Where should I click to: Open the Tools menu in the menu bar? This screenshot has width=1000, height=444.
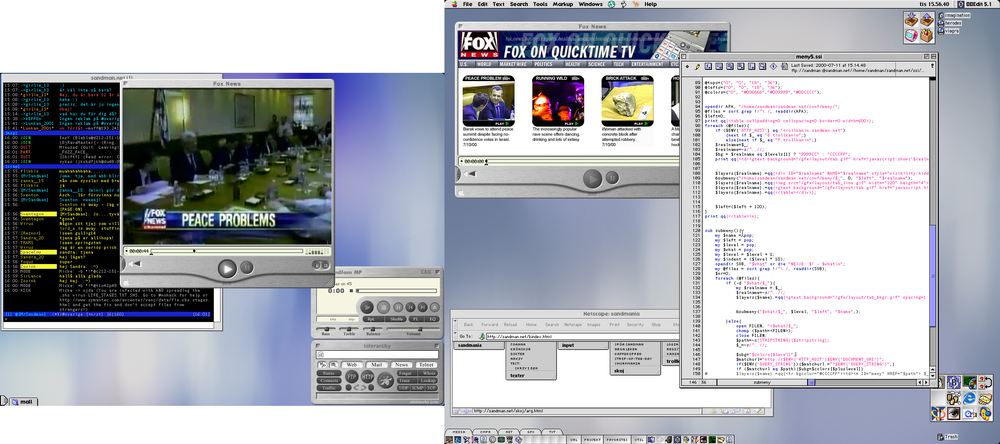[x=541, y=5]
